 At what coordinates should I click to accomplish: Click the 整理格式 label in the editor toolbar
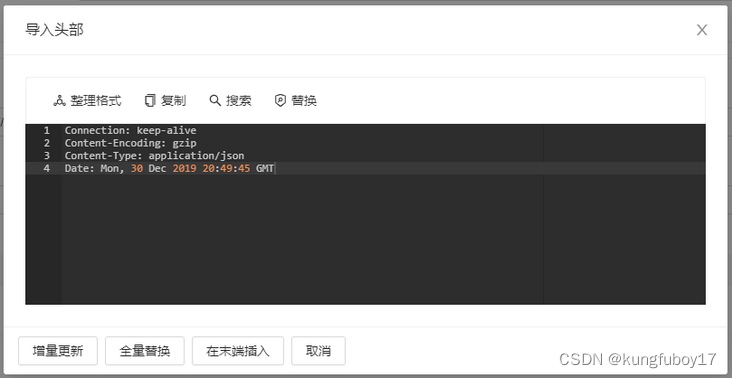tap(96, 100)
